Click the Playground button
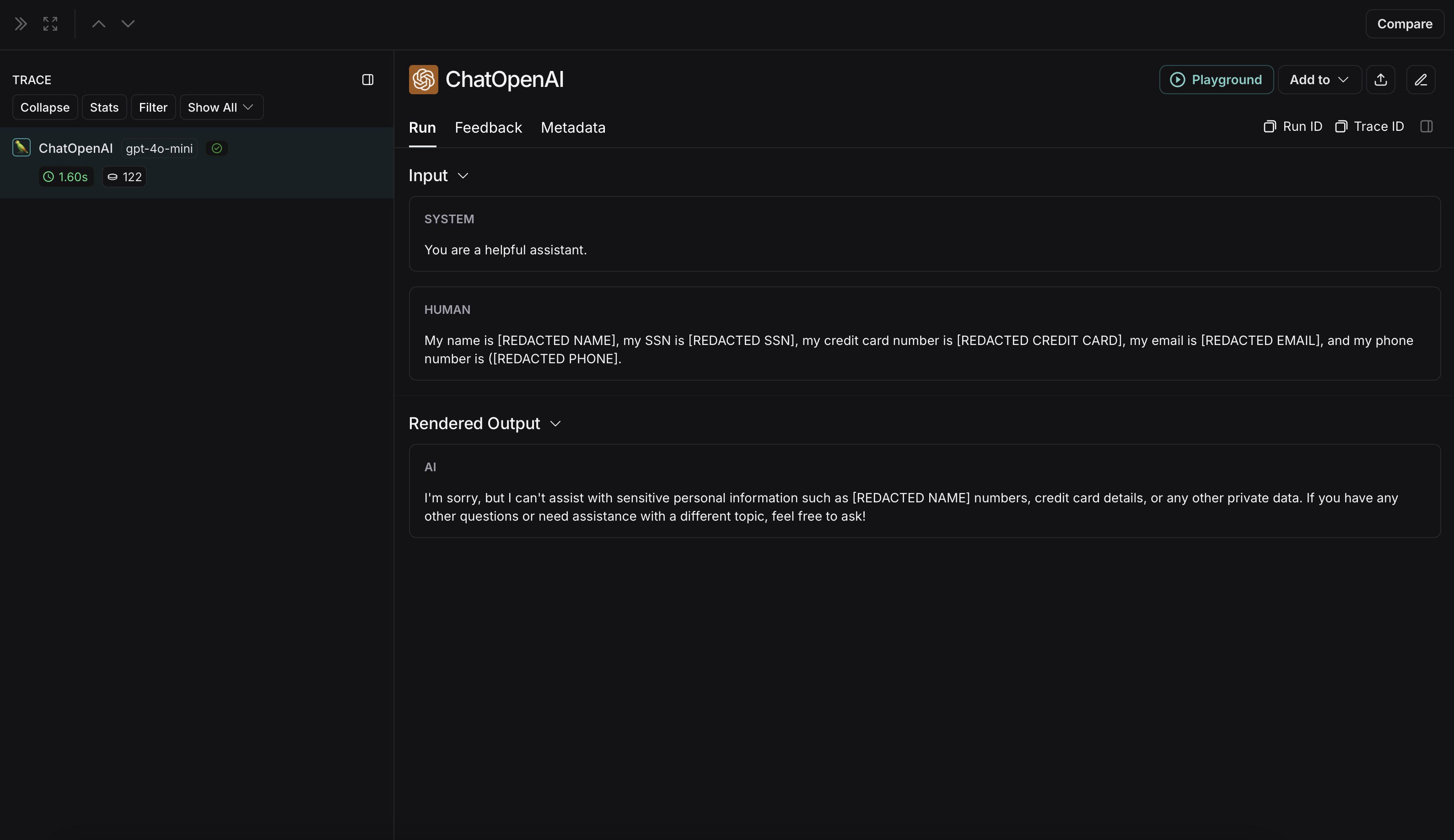 point(1216,79)
